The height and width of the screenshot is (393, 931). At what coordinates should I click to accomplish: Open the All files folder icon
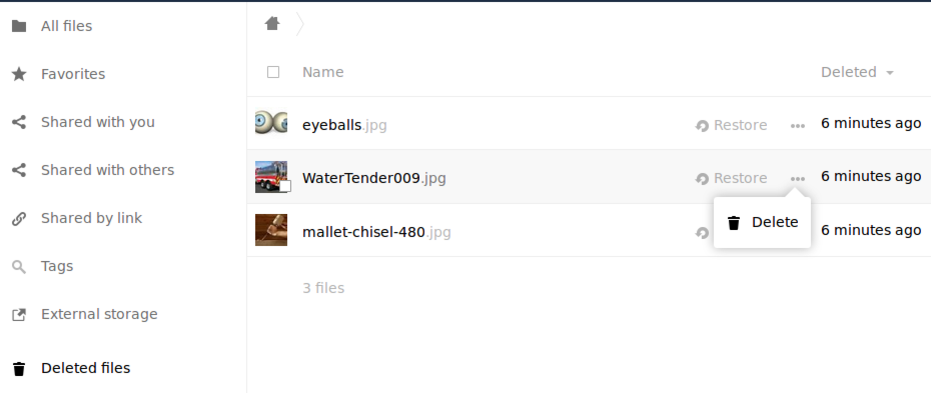19,26
